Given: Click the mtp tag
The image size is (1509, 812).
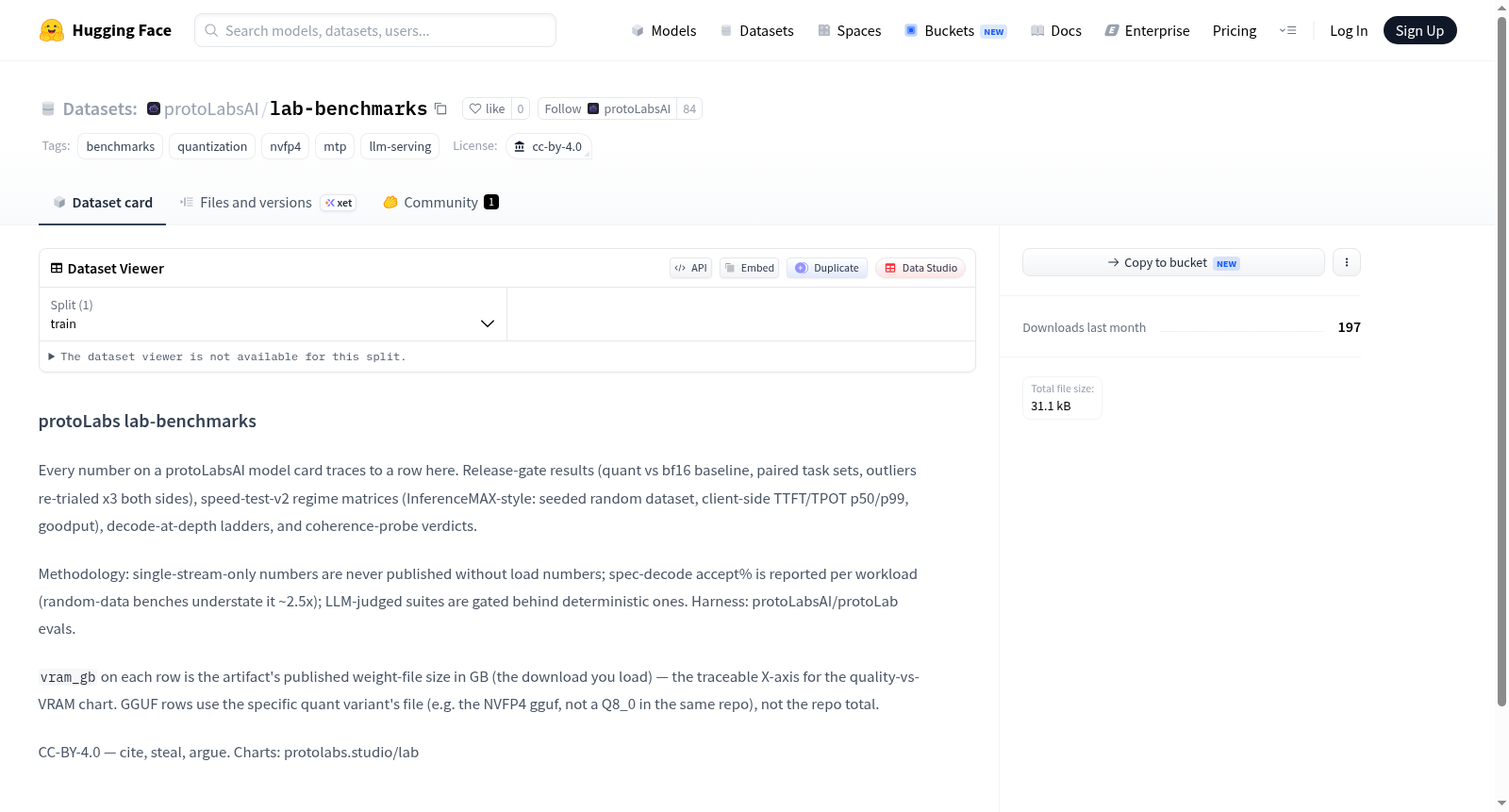Looking at the screenshot, I should [335, 146].
